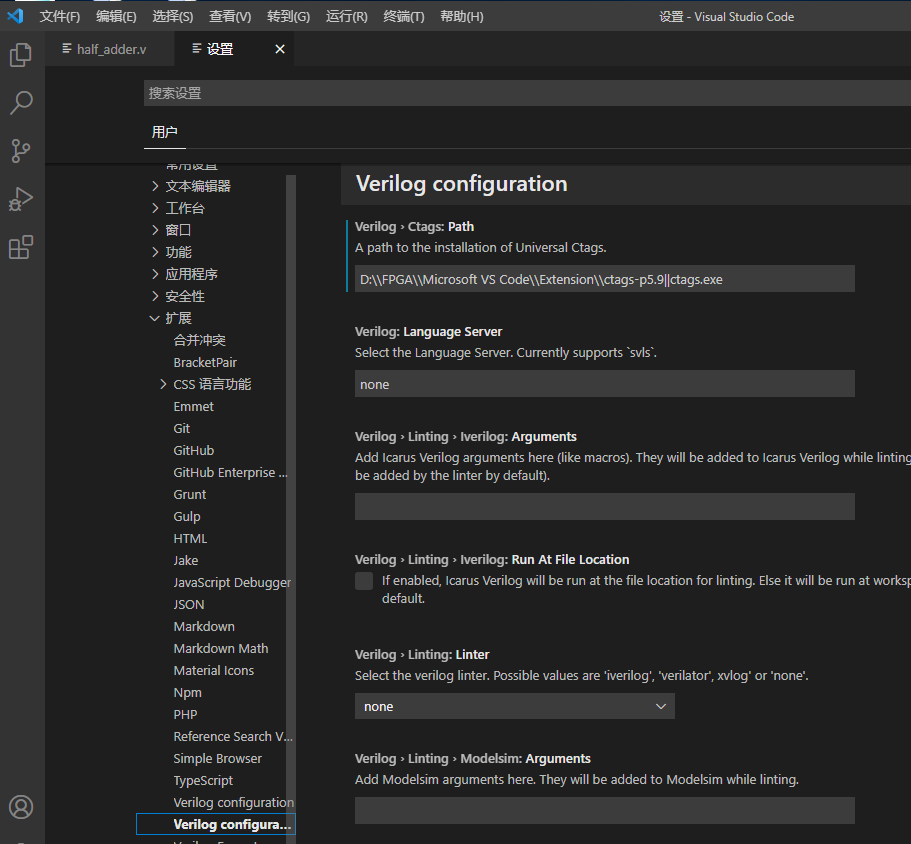Click the half_adder.v tab file icon
The height and width of the screenshot is (844, 911).
[67, 49]
